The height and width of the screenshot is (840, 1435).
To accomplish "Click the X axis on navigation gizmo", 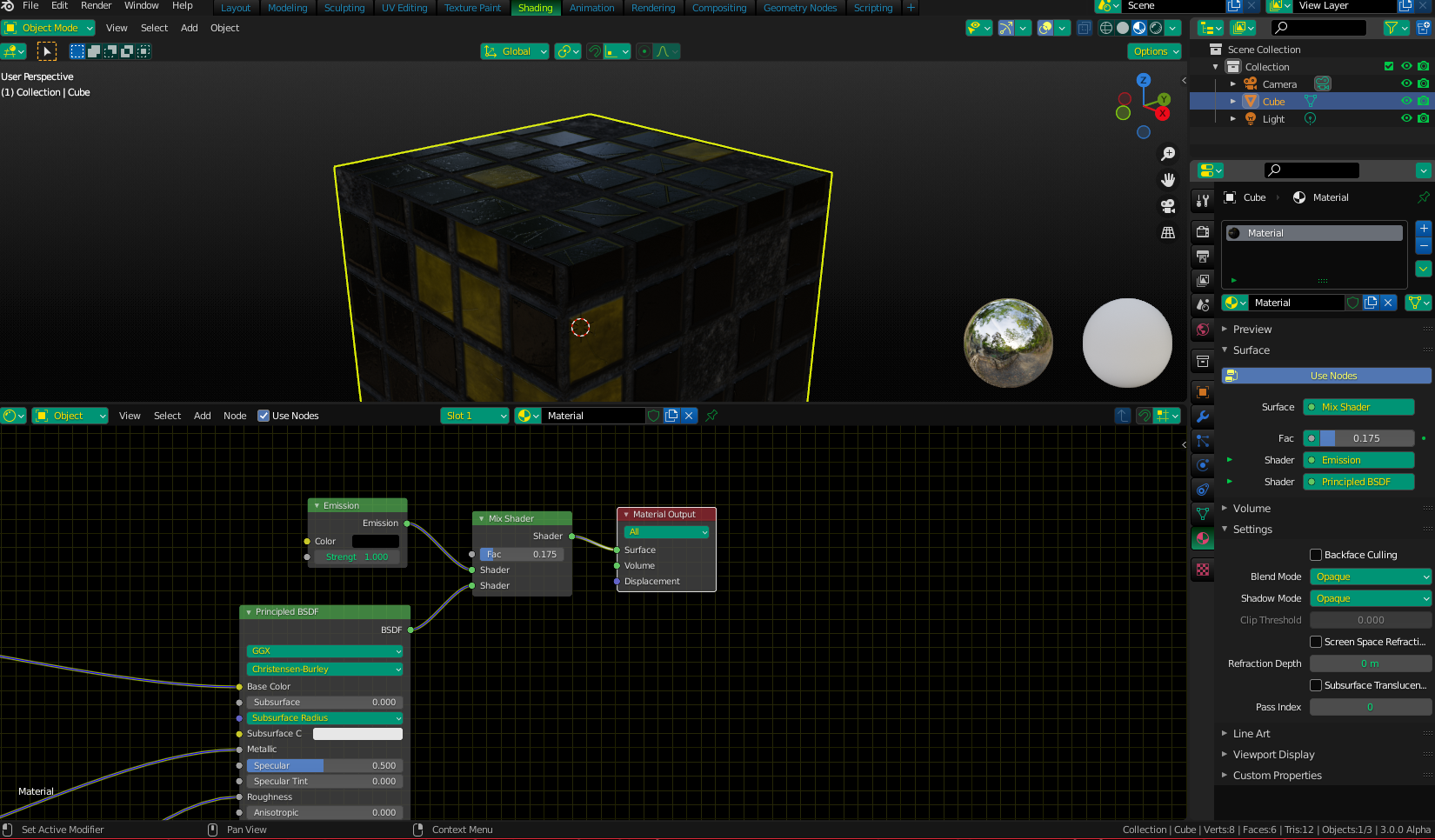I will [x=1163, y=113].
